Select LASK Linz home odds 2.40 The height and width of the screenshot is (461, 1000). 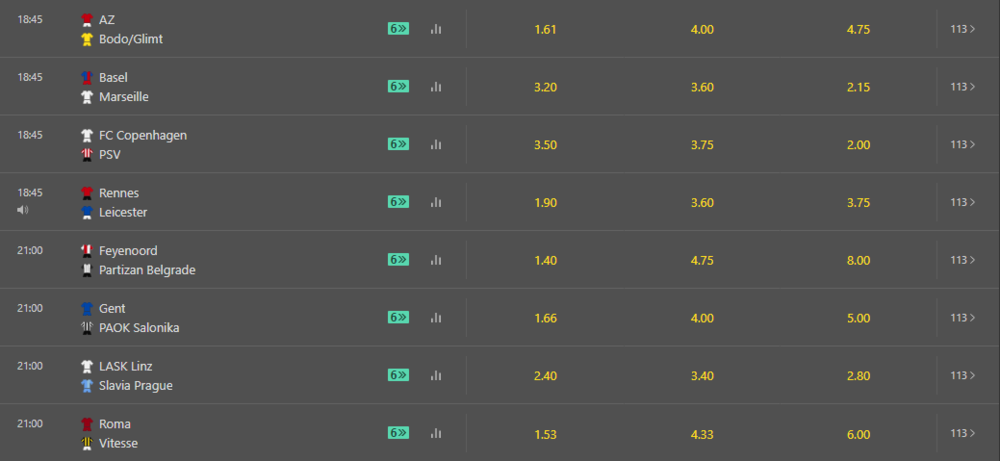point(545,376)
